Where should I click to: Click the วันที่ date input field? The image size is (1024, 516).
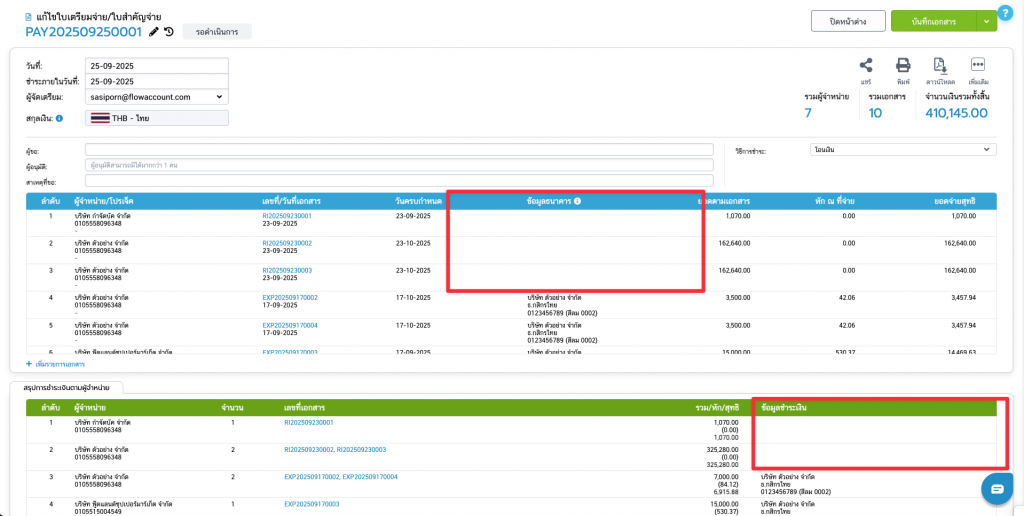(157, 66)
